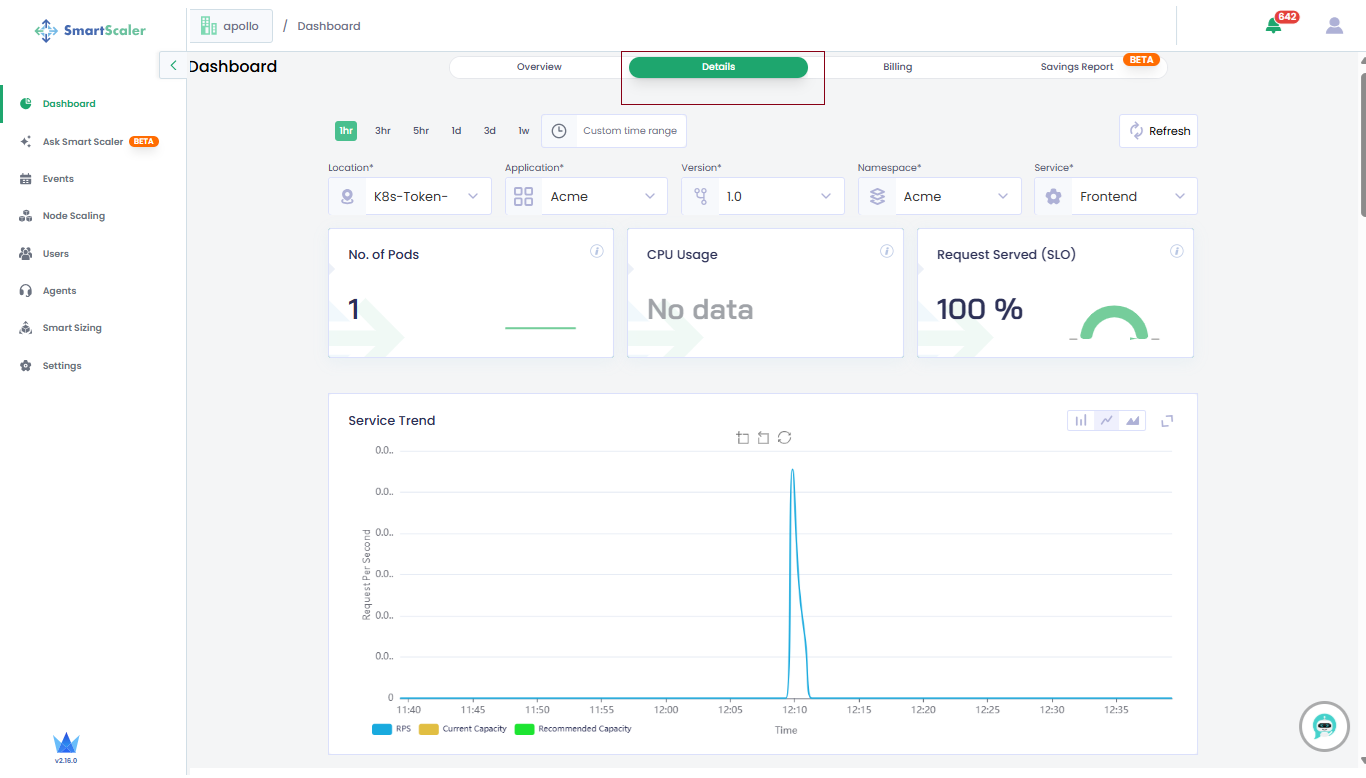Open the chatbot assistant bubble

[1324, 727]
